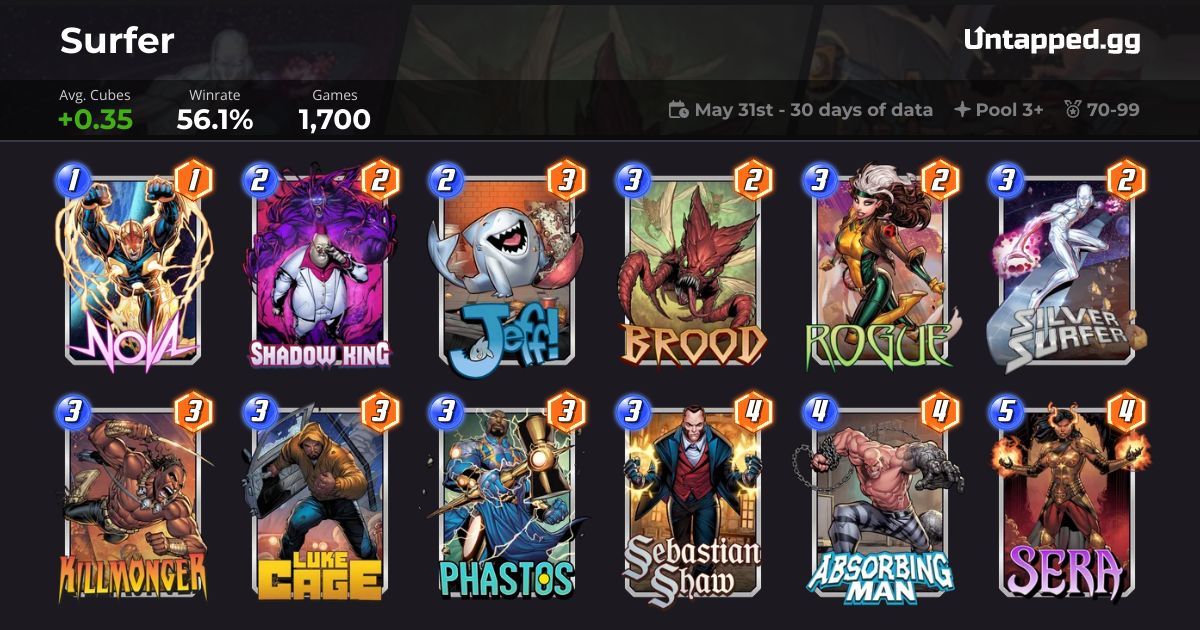This screenshot has height=630, width=1200.
Task: Click the rank medal icon beside 70-99
Action: [x=1073, y=110]
